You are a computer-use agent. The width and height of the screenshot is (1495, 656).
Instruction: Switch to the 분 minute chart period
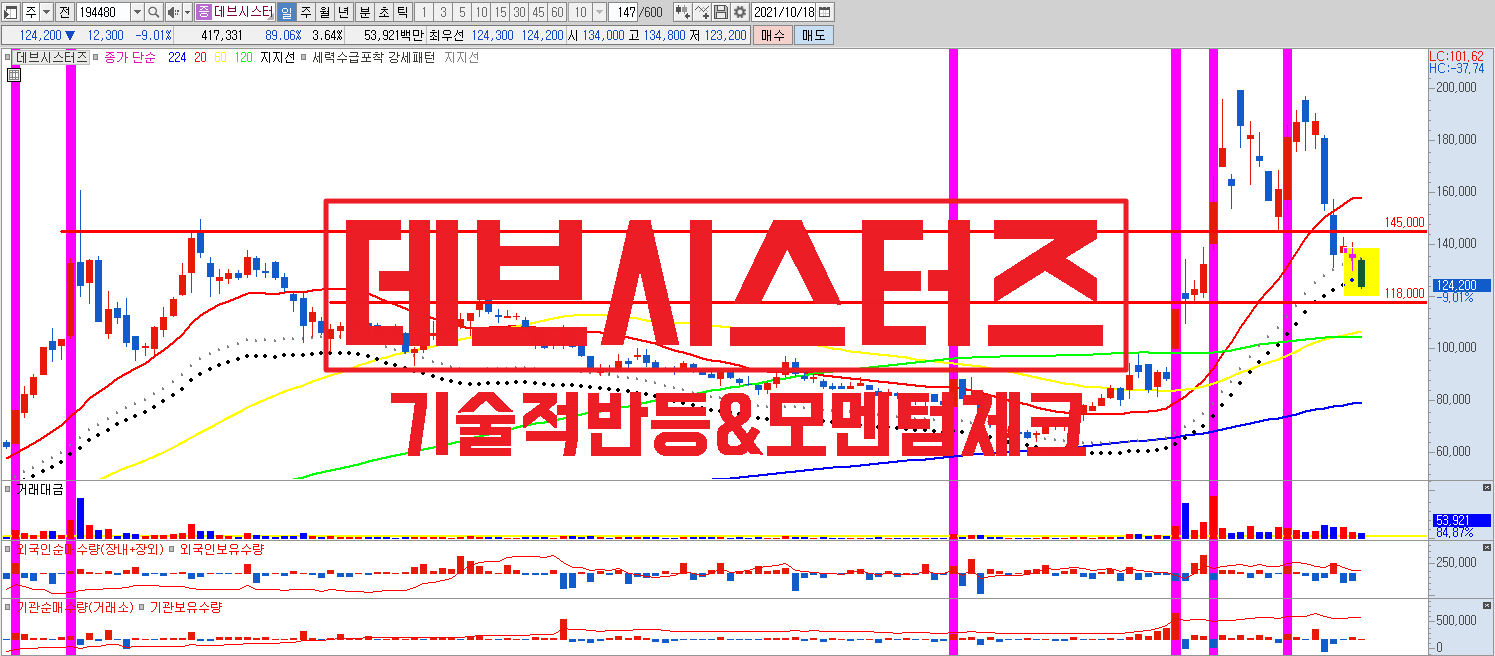tap(365, 12)
